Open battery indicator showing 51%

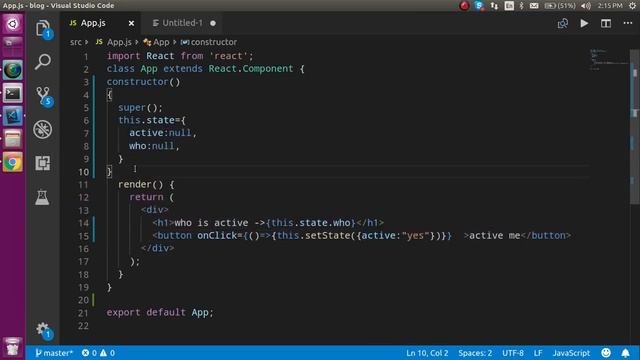click(x=560, y=5)
